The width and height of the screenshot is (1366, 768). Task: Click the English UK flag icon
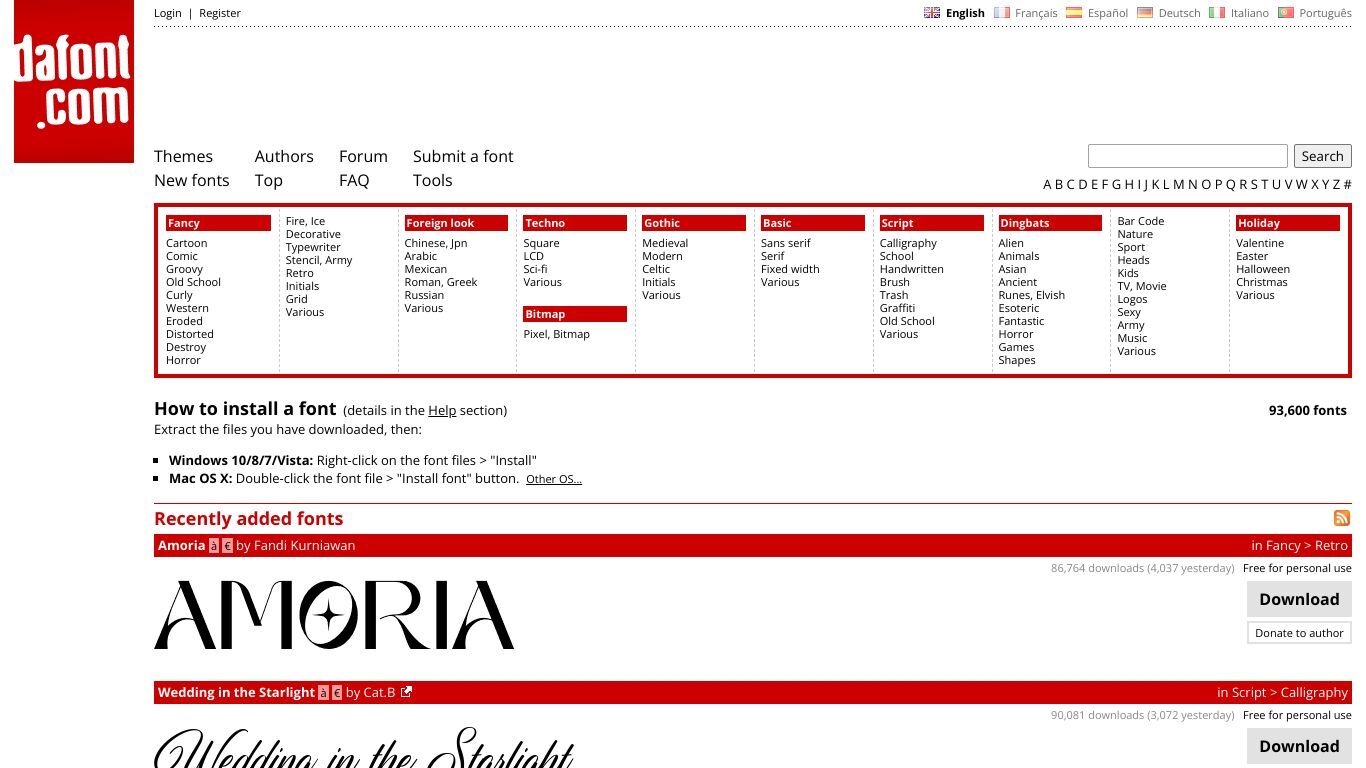pos(932,13)
